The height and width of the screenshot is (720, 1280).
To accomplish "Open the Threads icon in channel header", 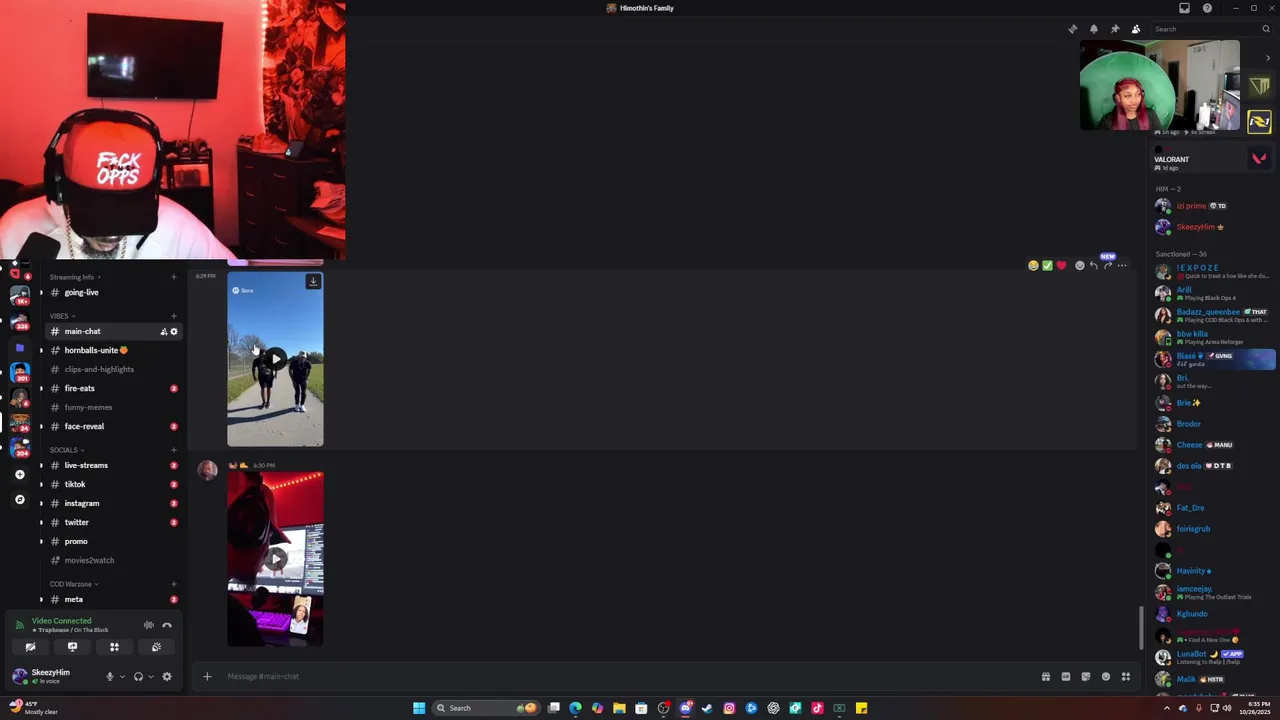I will (1073, 29).
